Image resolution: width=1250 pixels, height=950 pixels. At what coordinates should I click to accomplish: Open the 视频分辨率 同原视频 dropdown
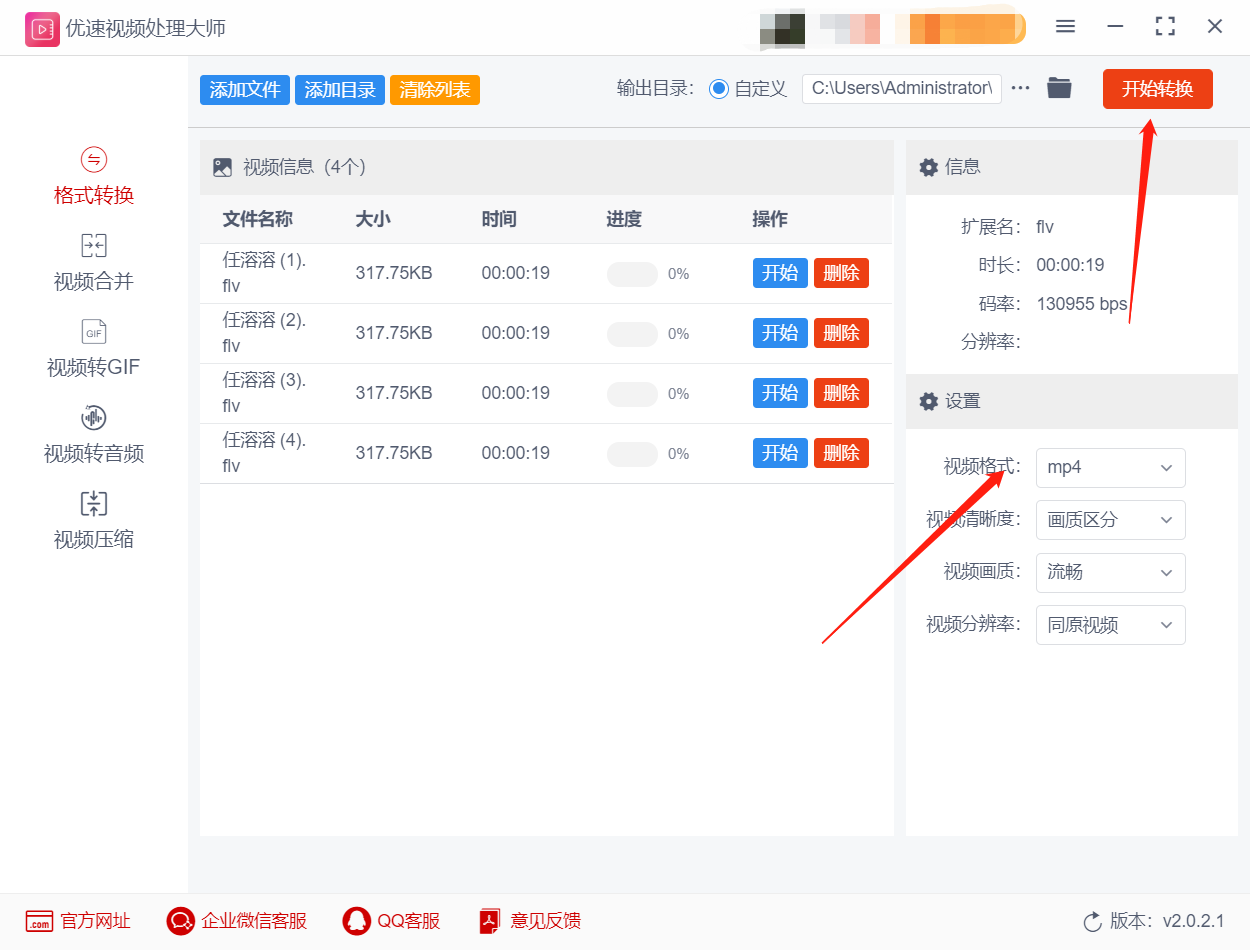click(1110, 625)
